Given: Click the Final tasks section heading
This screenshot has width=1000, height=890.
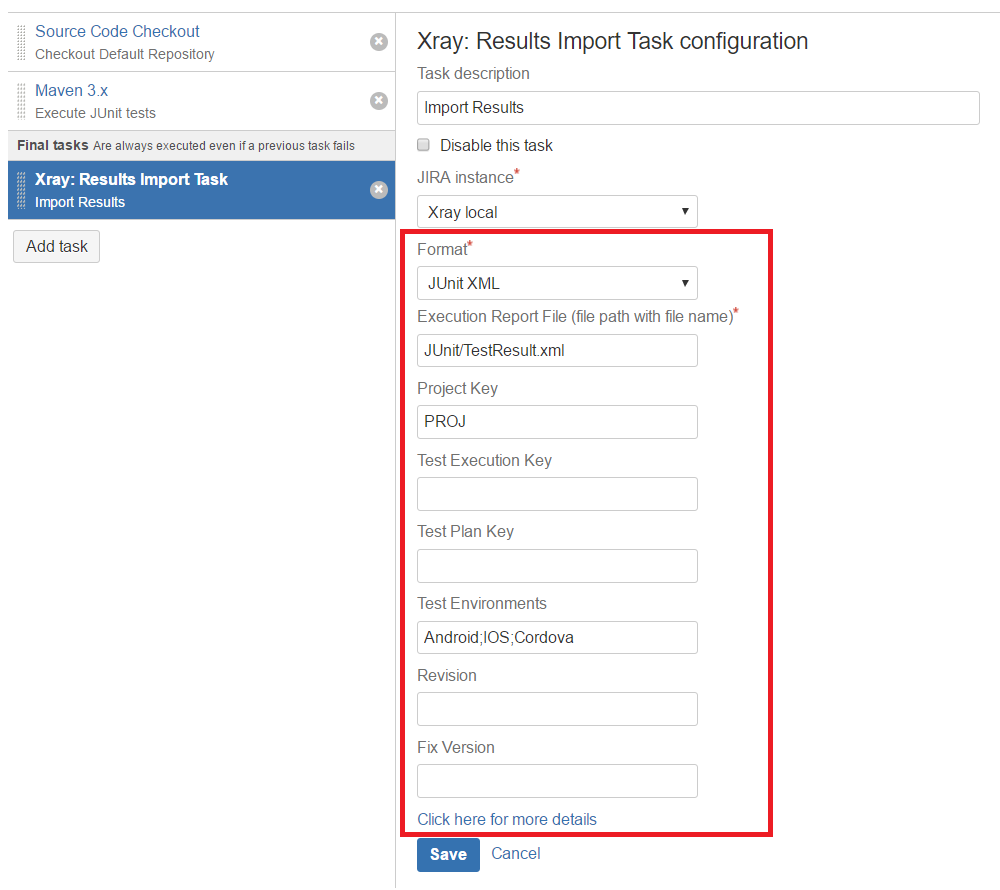Looking at the screenshot, I should pos(52,145).
